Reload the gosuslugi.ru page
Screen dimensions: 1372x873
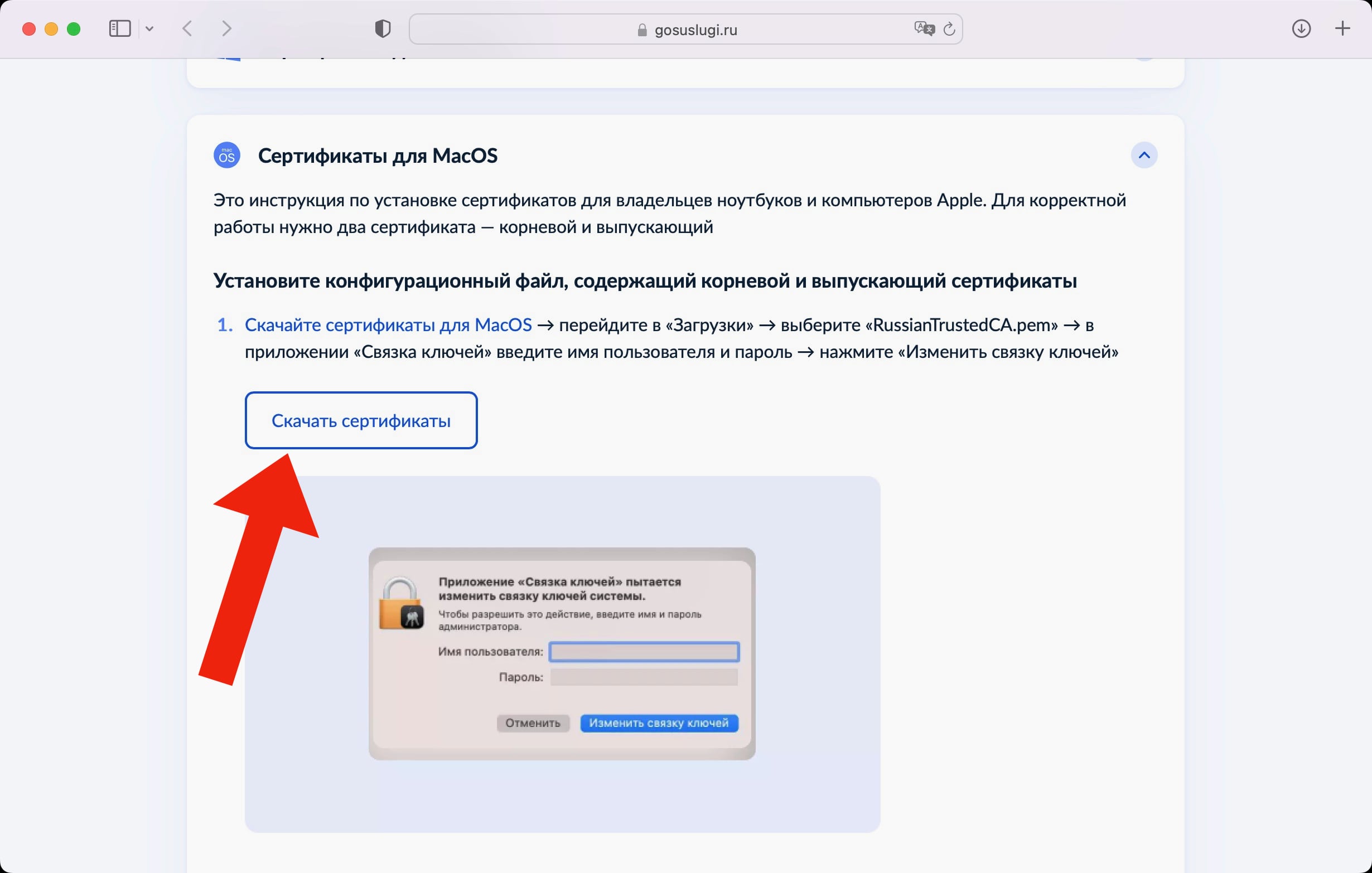pos(949,28)
